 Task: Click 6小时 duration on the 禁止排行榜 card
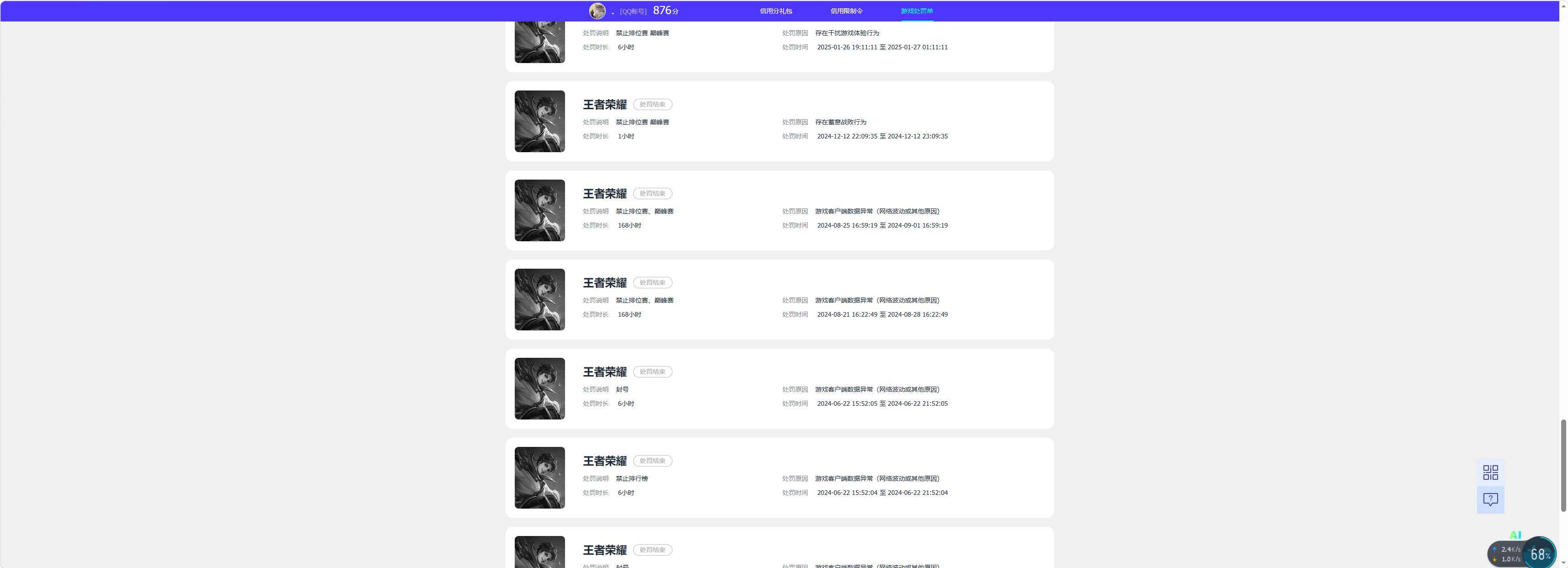point(626,493)
